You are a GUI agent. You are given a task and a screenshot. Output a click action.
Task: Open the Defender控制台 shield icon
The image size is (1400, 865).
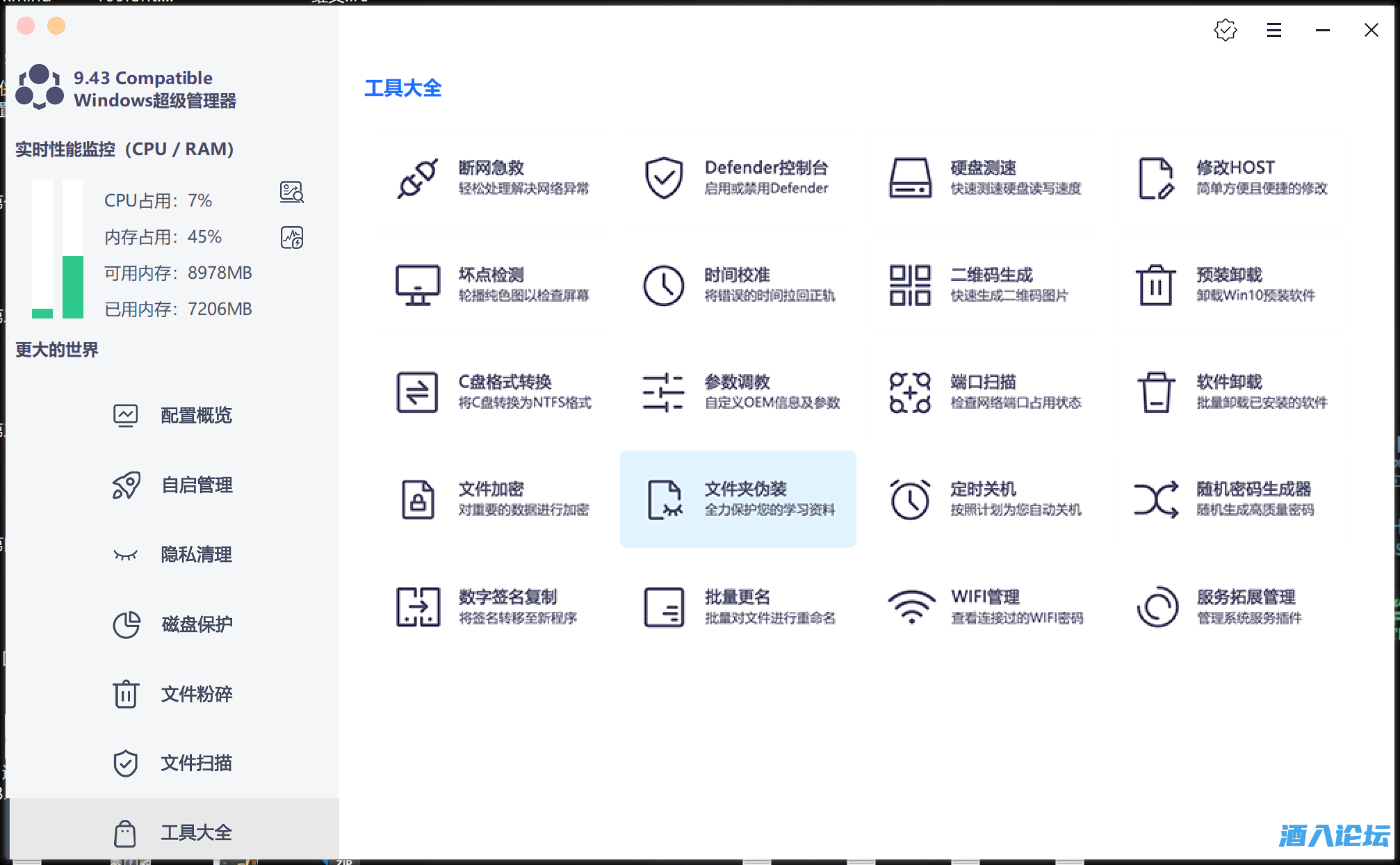click(x=663, y=178)
